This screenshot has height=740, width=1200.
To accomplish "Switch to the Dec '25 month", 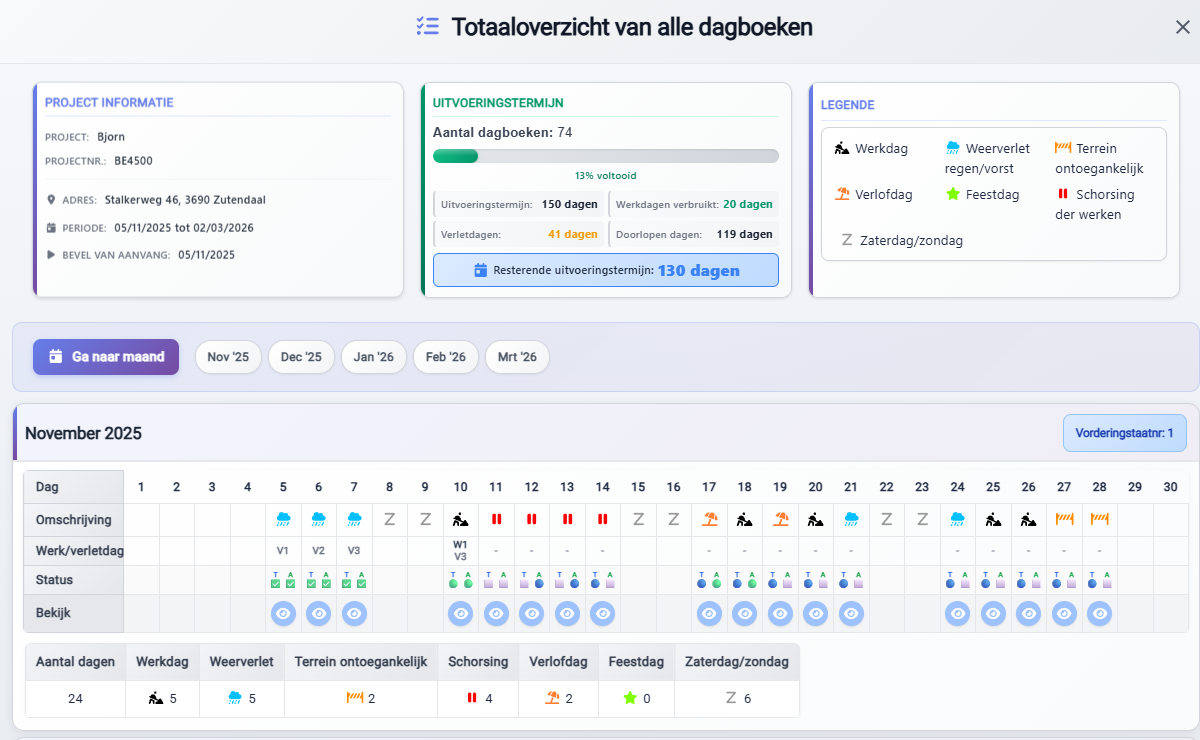I will coord(301,356).
